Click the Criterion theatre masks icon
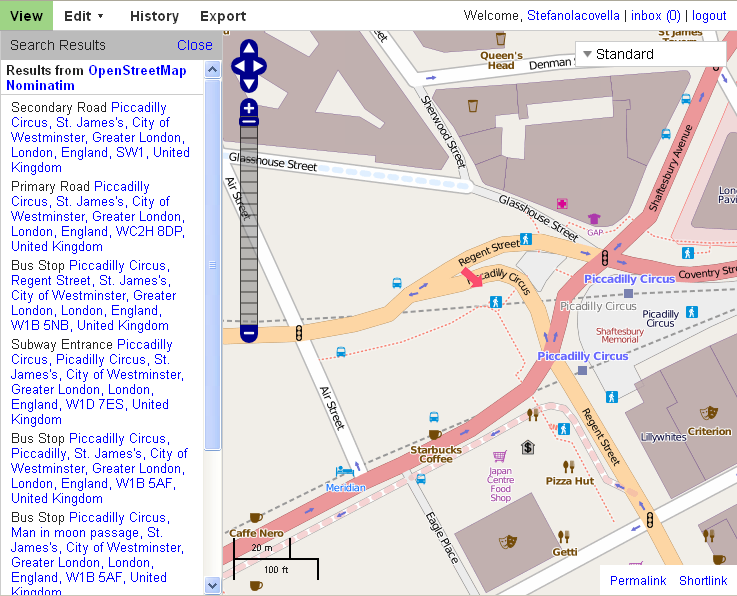The width and height of the screenshot is (737, 596). [709, 413]
